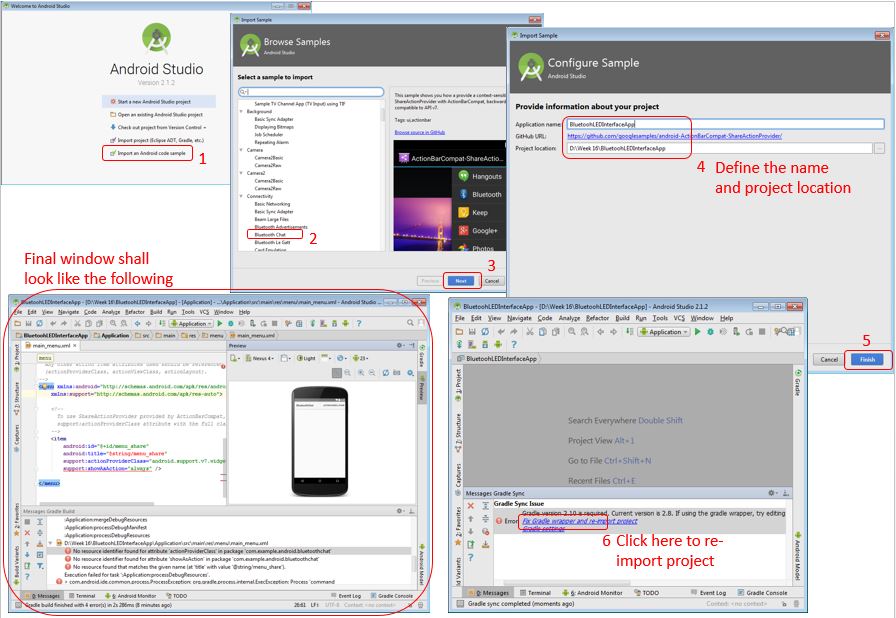Click Start a new Android Studio project
Screen dimensions: 896x618
tap(150, 102)
